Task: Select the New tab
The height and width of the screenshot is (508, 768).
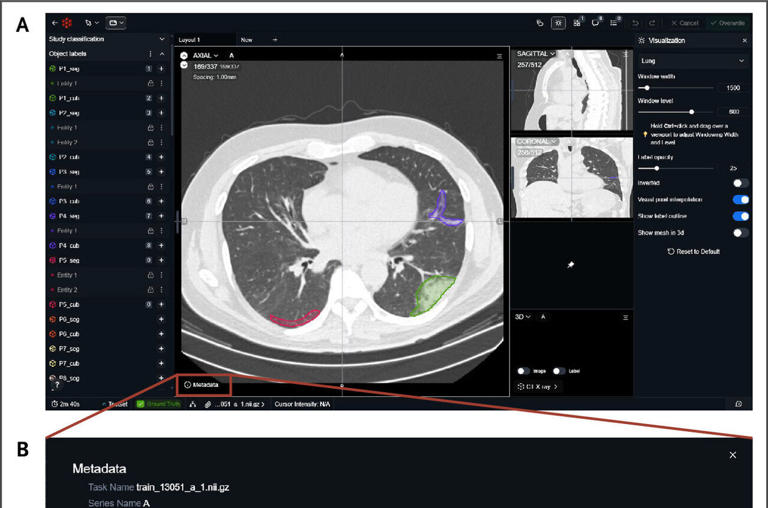Action: click(x=246, y=40)
